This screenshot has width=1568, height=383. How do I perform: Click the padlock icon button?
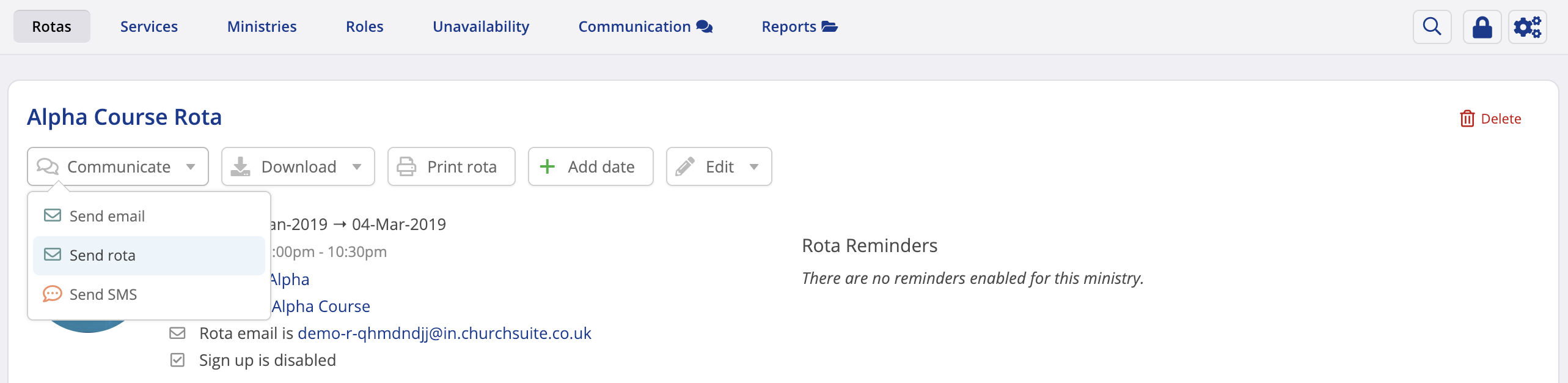1482,27
